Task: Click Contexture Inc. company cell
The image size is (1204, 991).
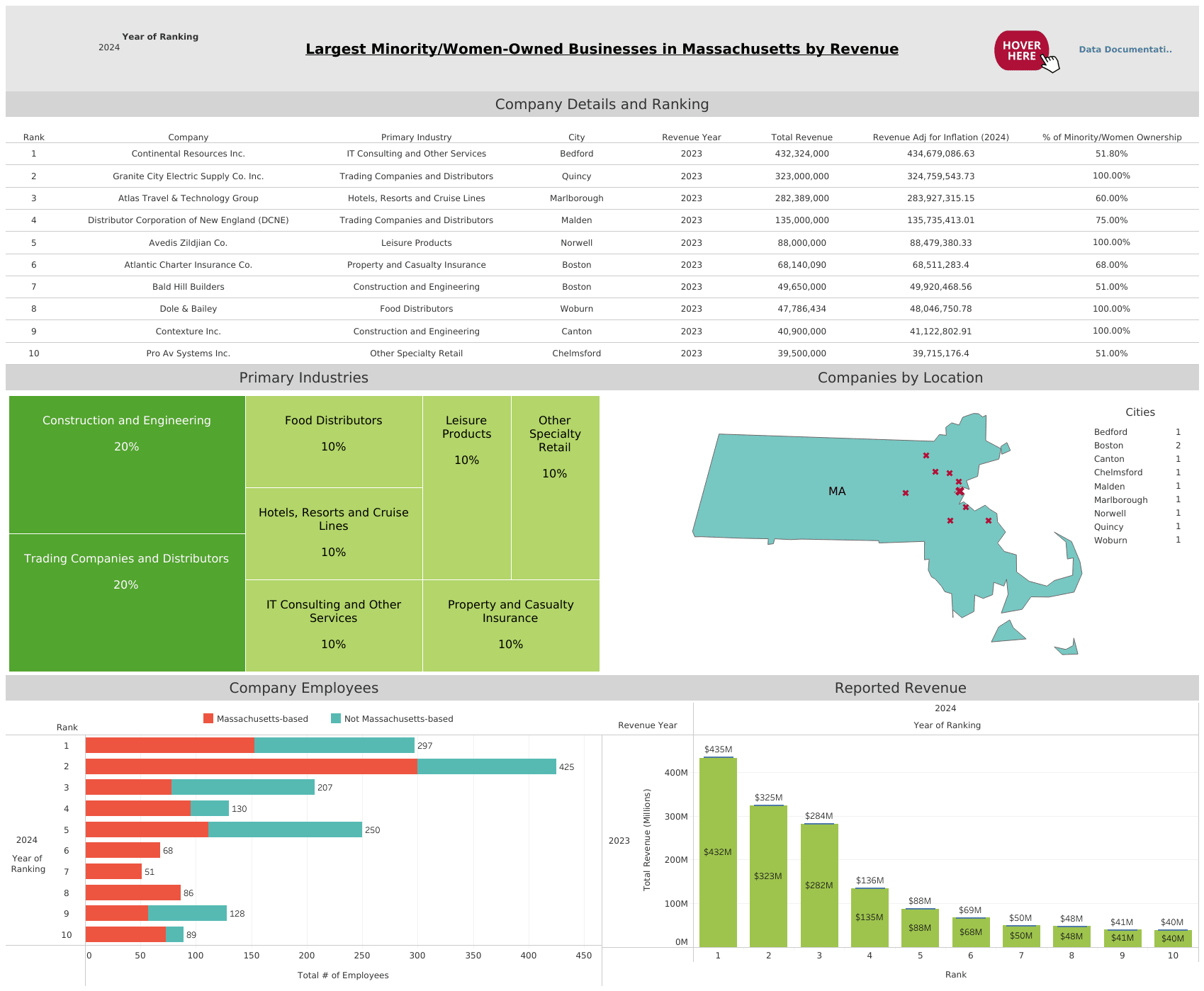Action: pos(189,332)
